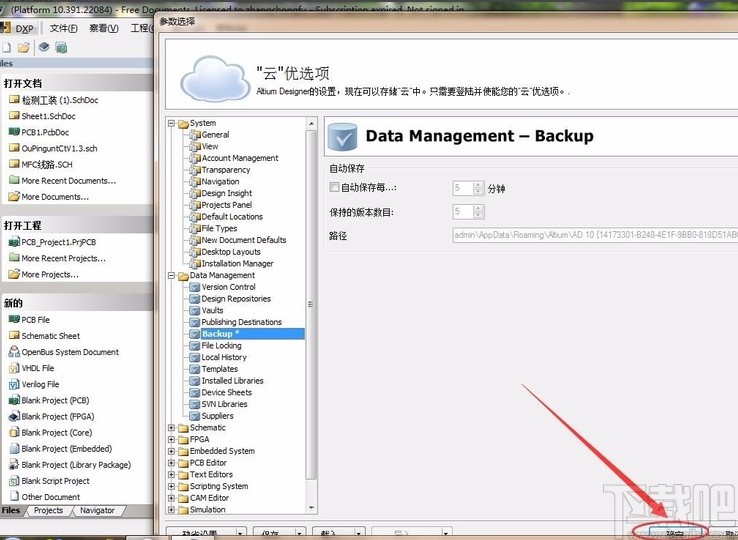The height and width of the screenshot is (540, 738).
Task: Expand the PCB Editor folder
Action: click(171, 463)
